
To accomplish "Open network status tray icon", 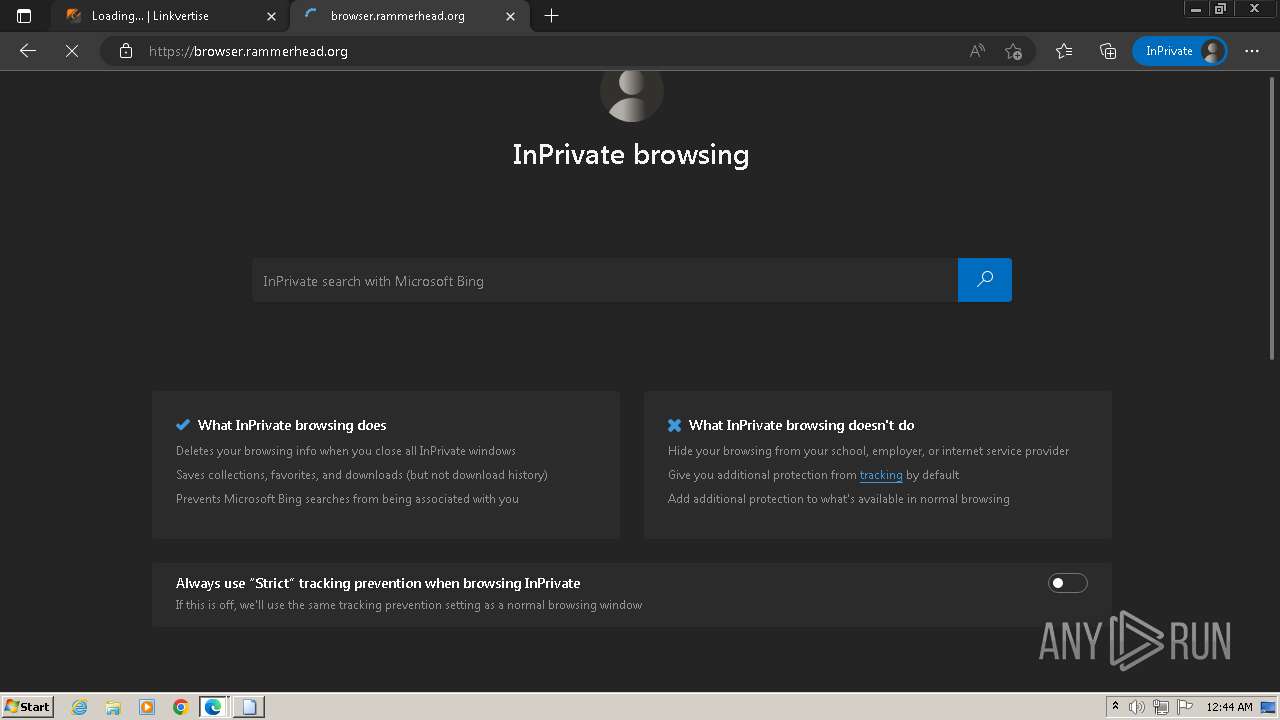I will pyautogui.click(x=1160, y=707).
